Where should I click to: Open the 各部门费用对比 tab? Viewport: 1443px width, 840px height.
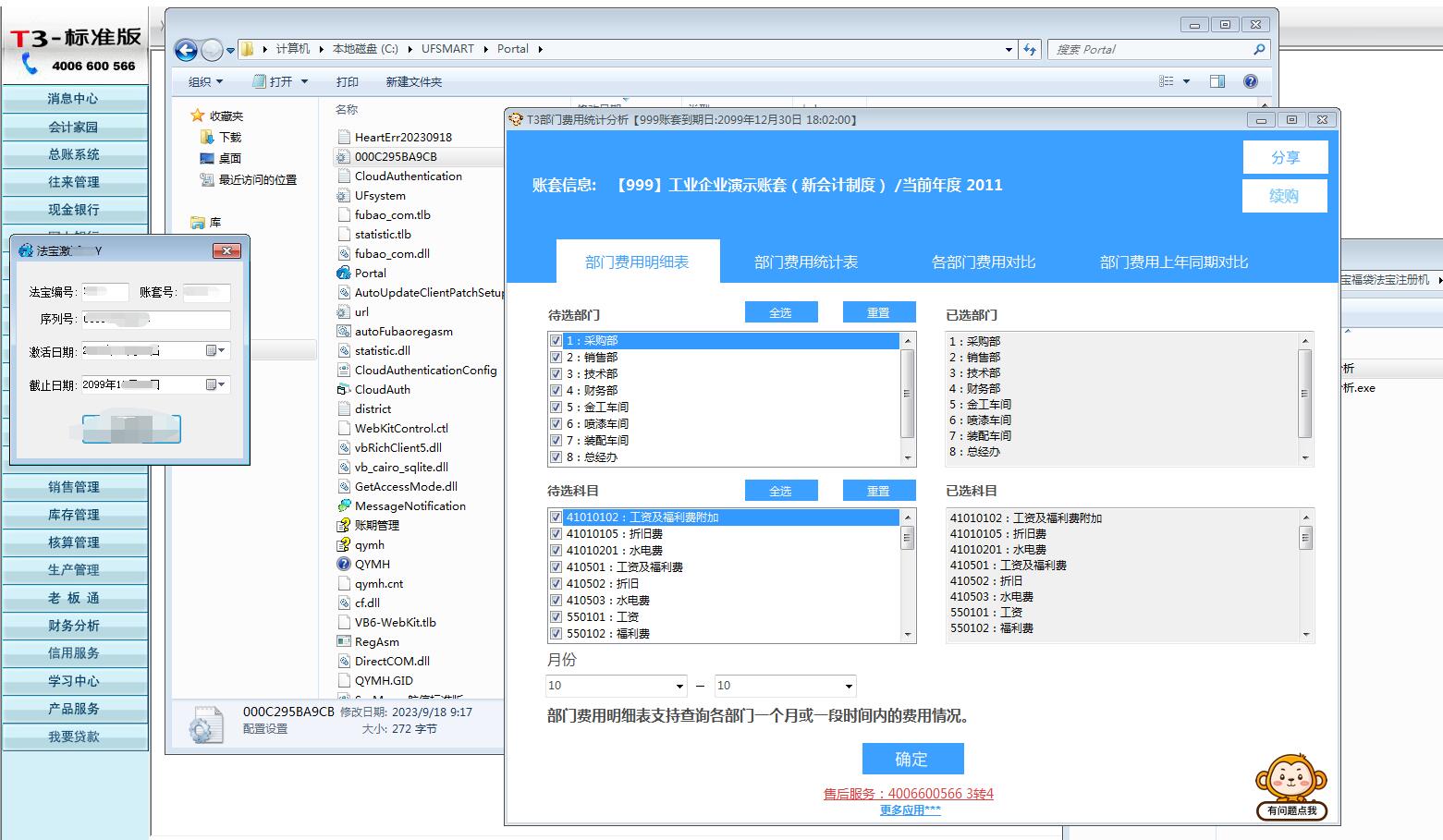[983, 262]
